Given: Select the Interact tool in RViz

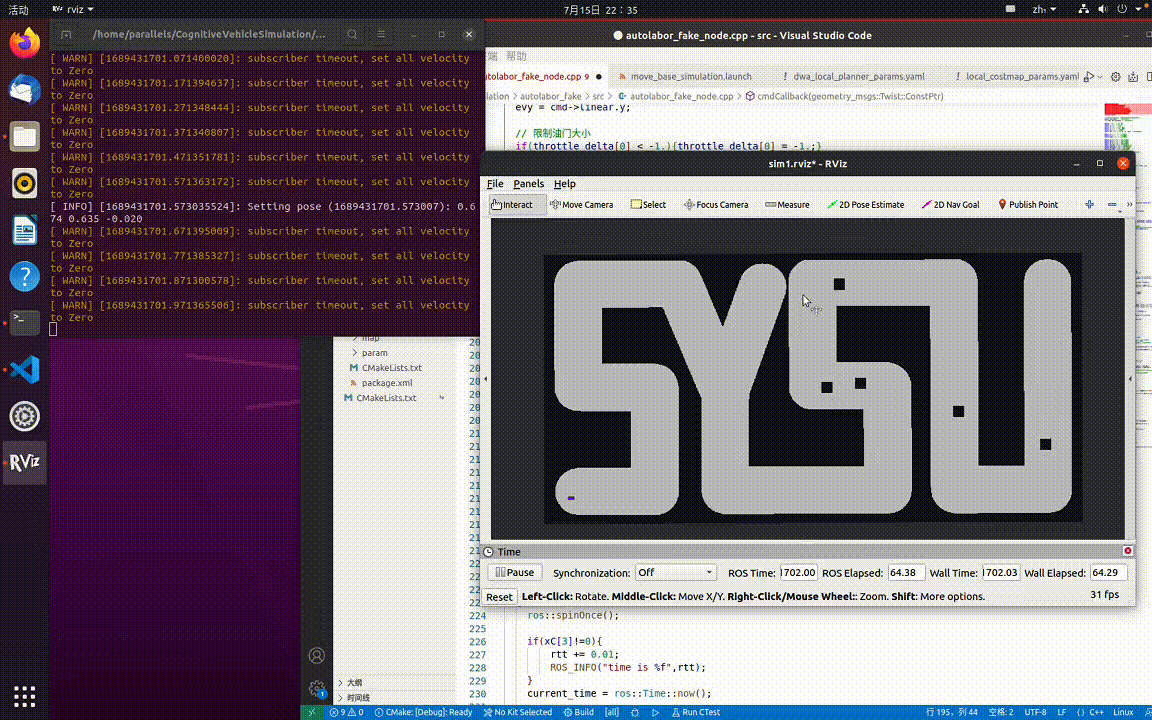Looking at the screenshot, I should [517, 205].
